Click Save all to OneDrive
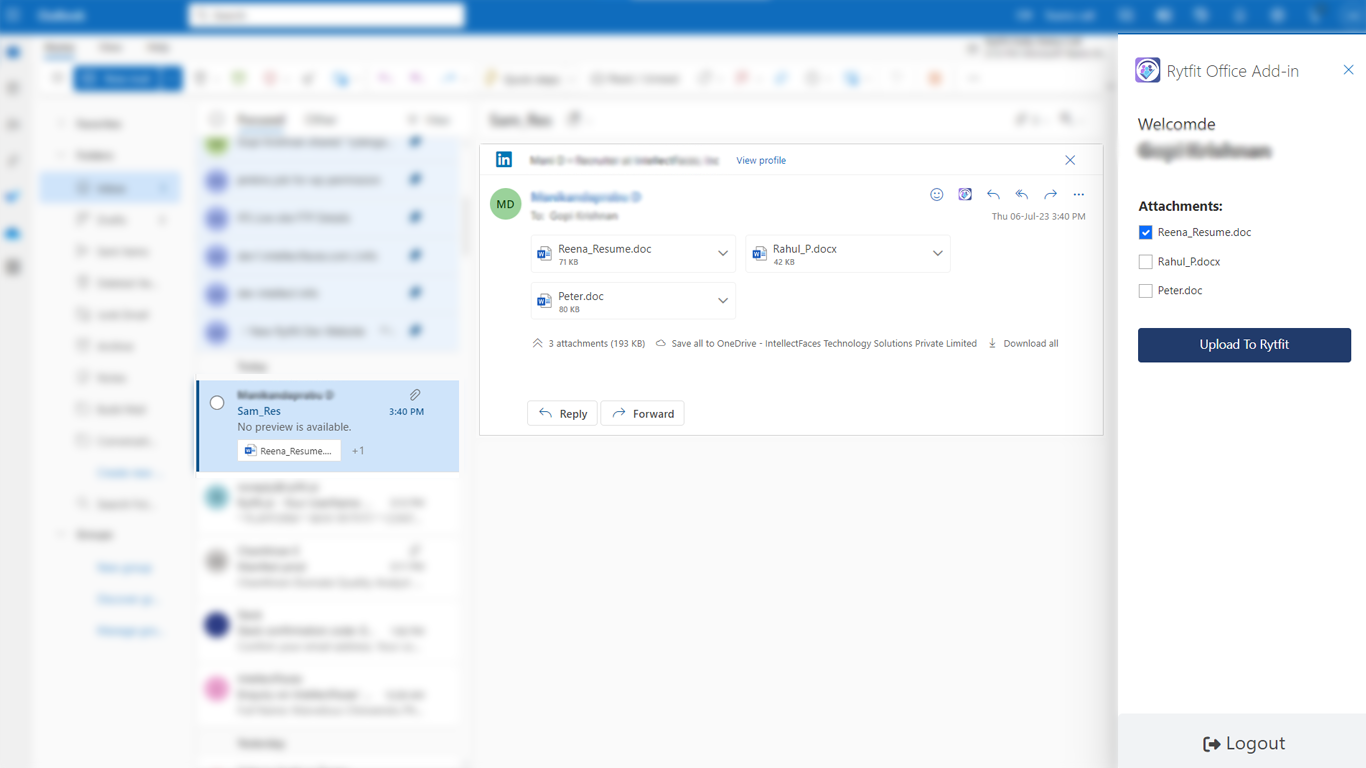 click(x=816, y=343)
